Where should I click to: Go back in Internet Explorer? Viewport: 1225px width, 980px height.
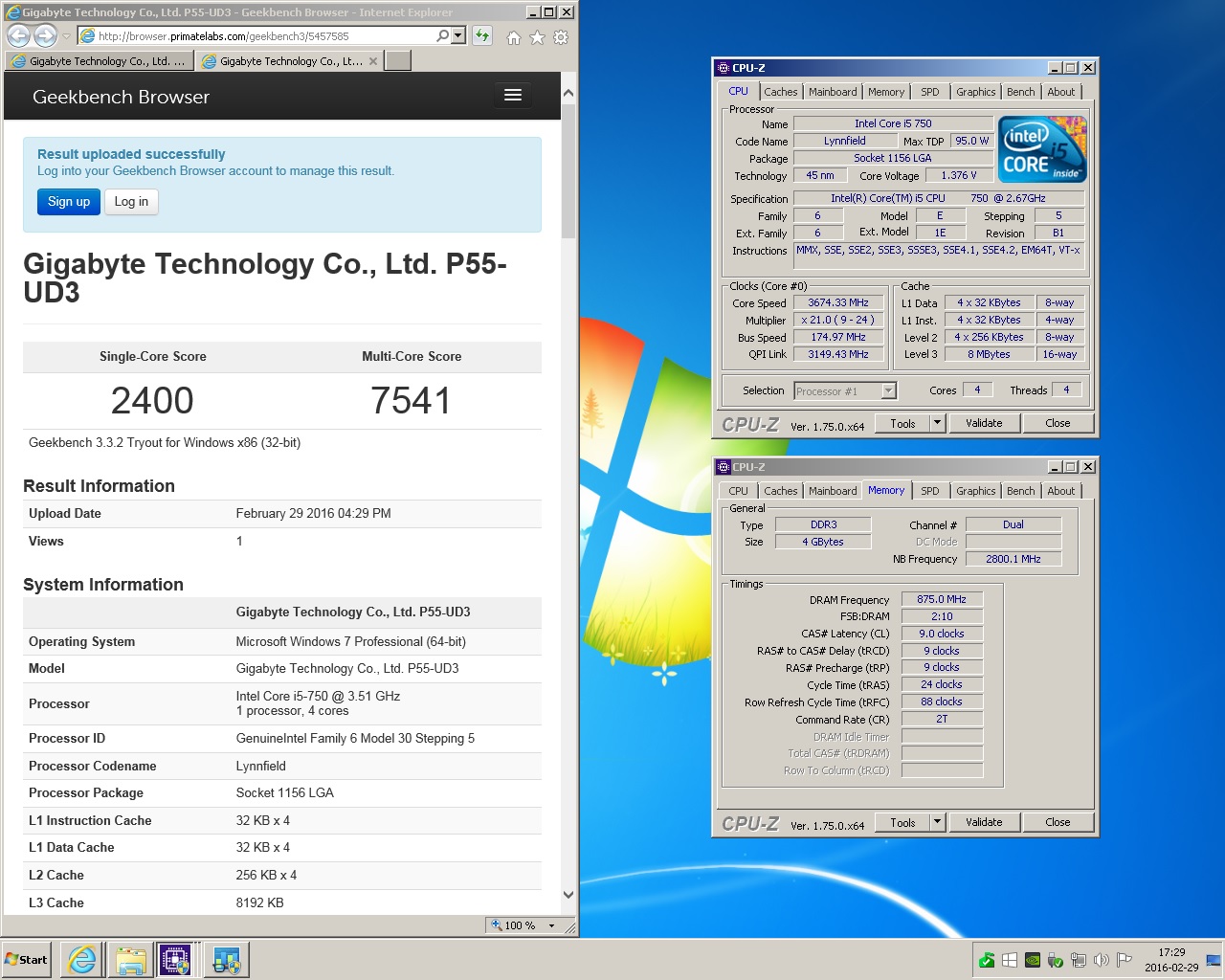click(18, 36)
